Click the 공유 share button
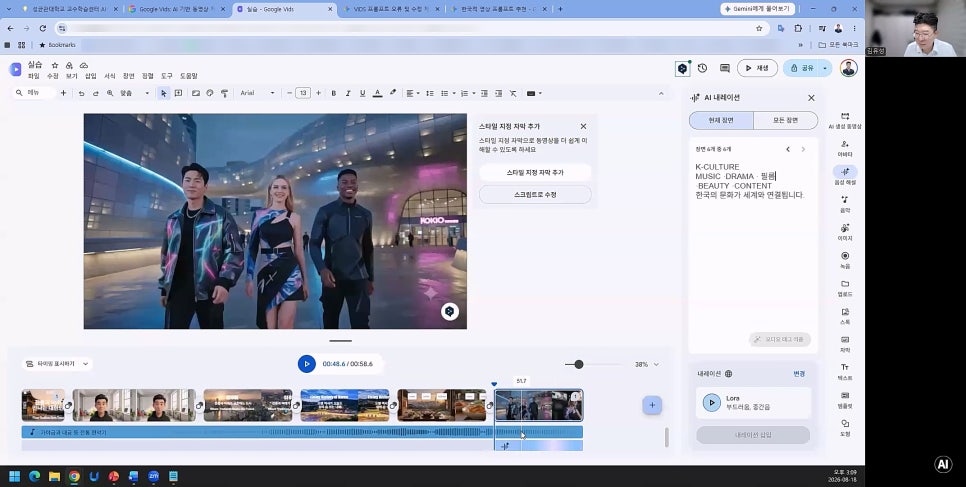The image size is (966, 487). coord(802,68)
